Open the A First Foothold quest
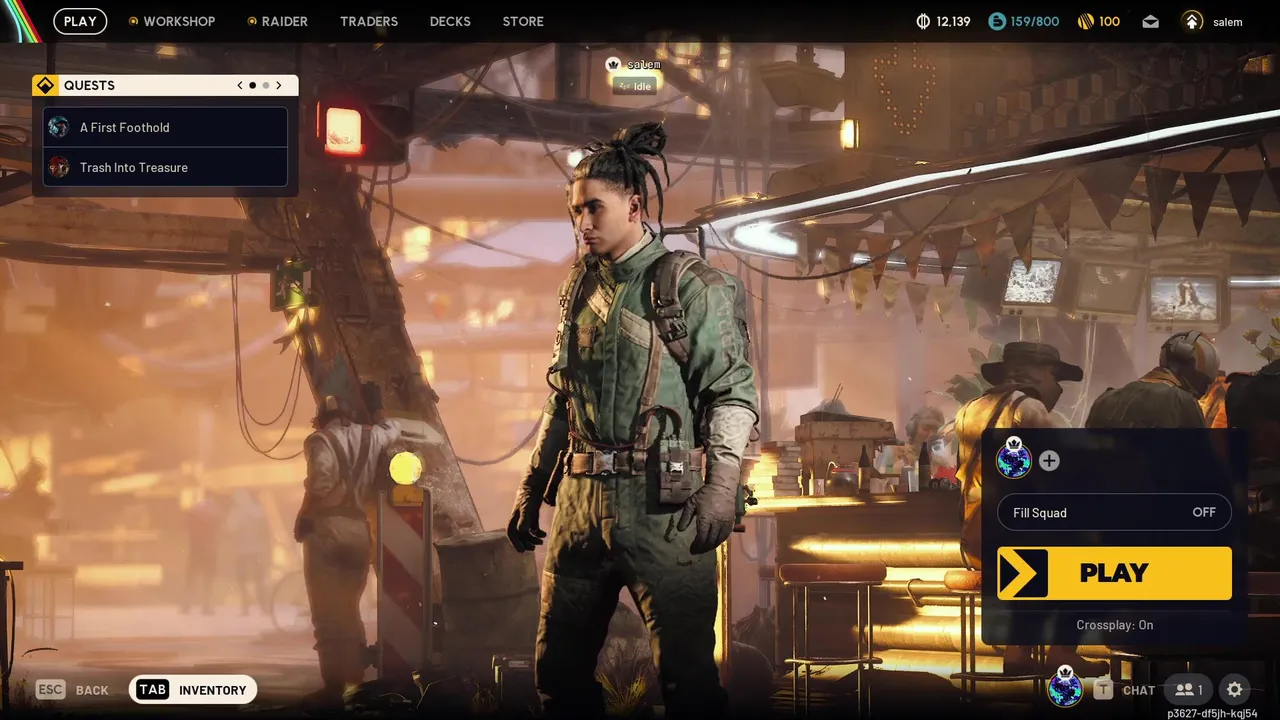The width and height of the screenshot is (1280, 720). (x=166, y=127)
